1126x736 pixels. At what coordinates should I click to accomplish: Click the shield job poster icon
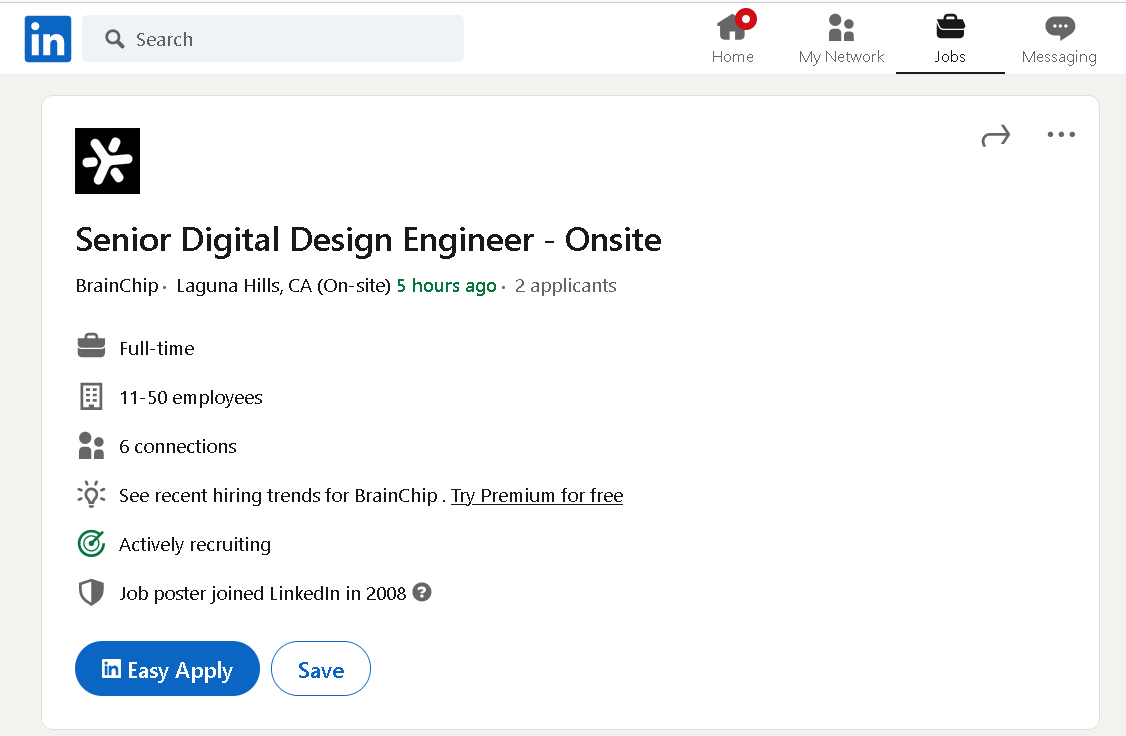(x=91, y=593)
